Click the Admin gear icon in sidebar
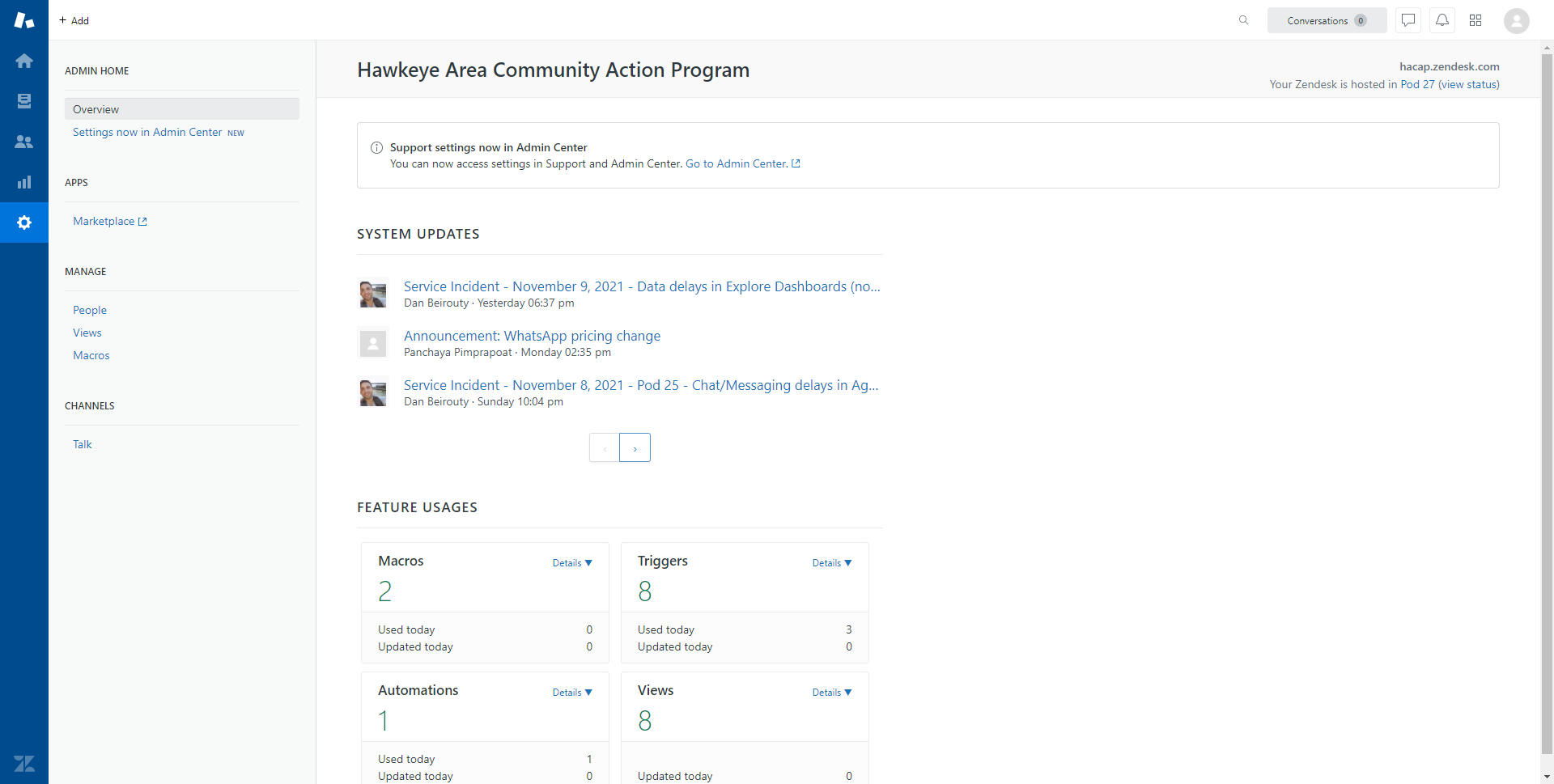 pyautogui.click(x=24, y=222)
